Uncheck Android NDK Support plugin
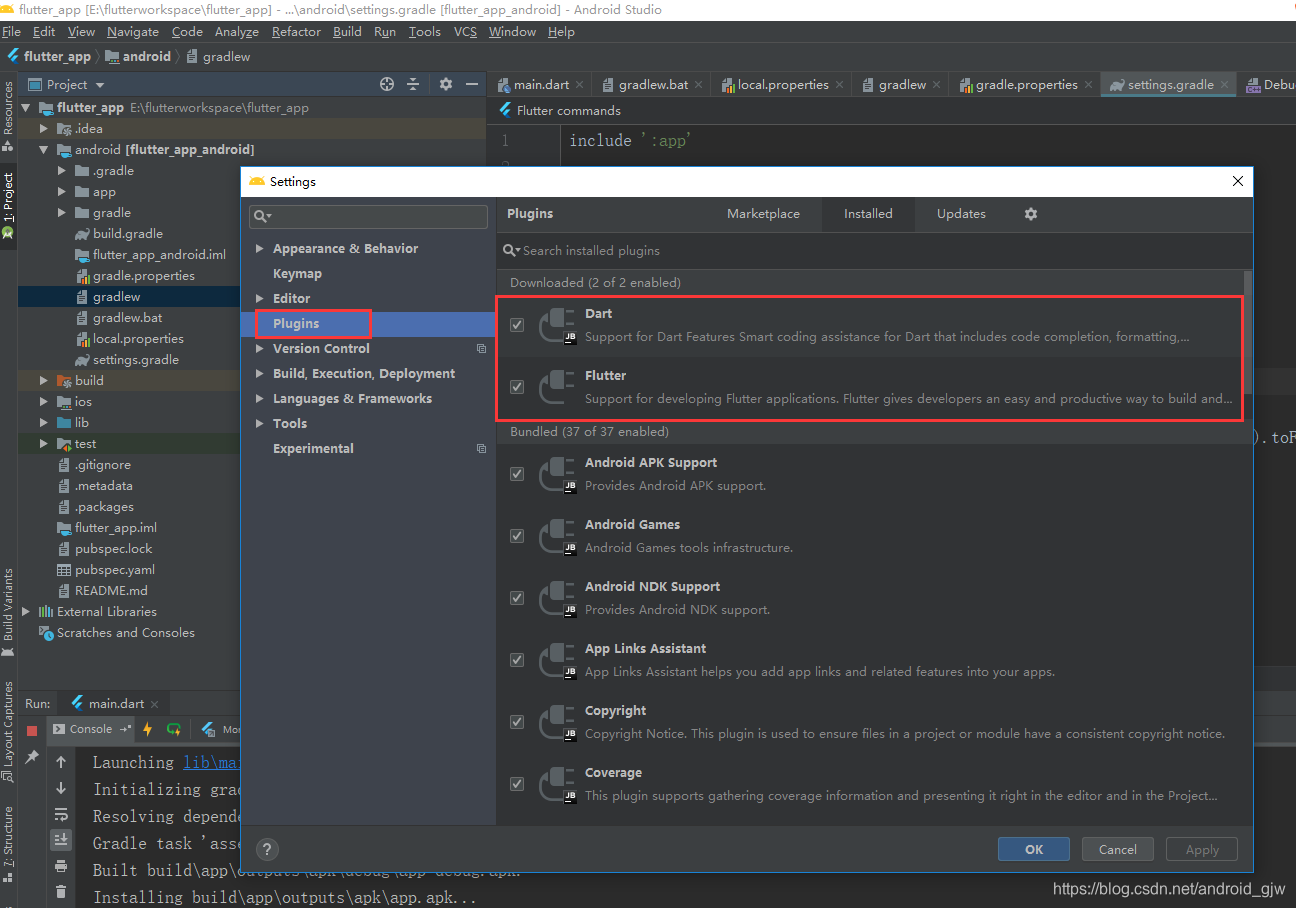1296x908 pixels. [x=517, y=598]
